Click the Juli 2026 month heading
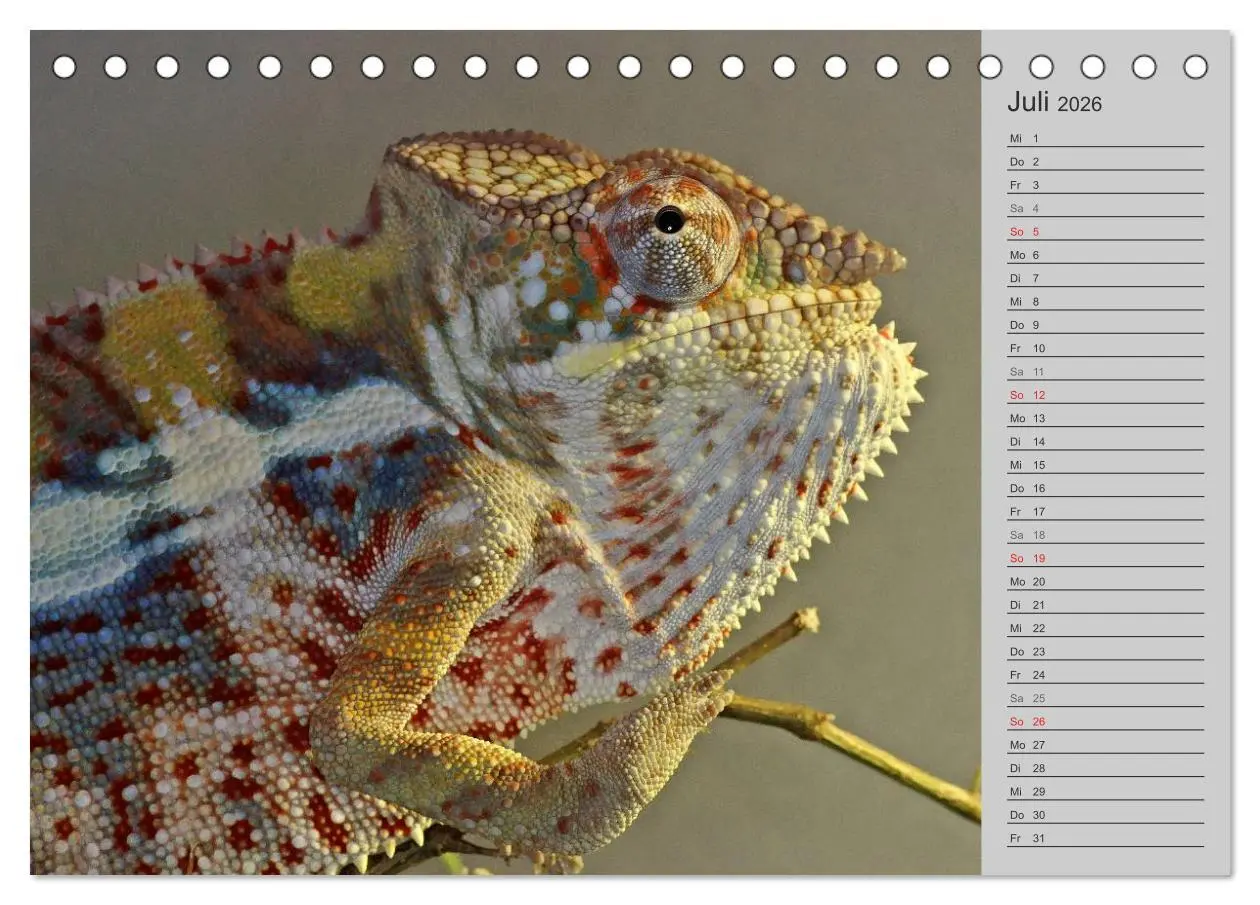1260x905 pixels. (x=1054, y=102)
